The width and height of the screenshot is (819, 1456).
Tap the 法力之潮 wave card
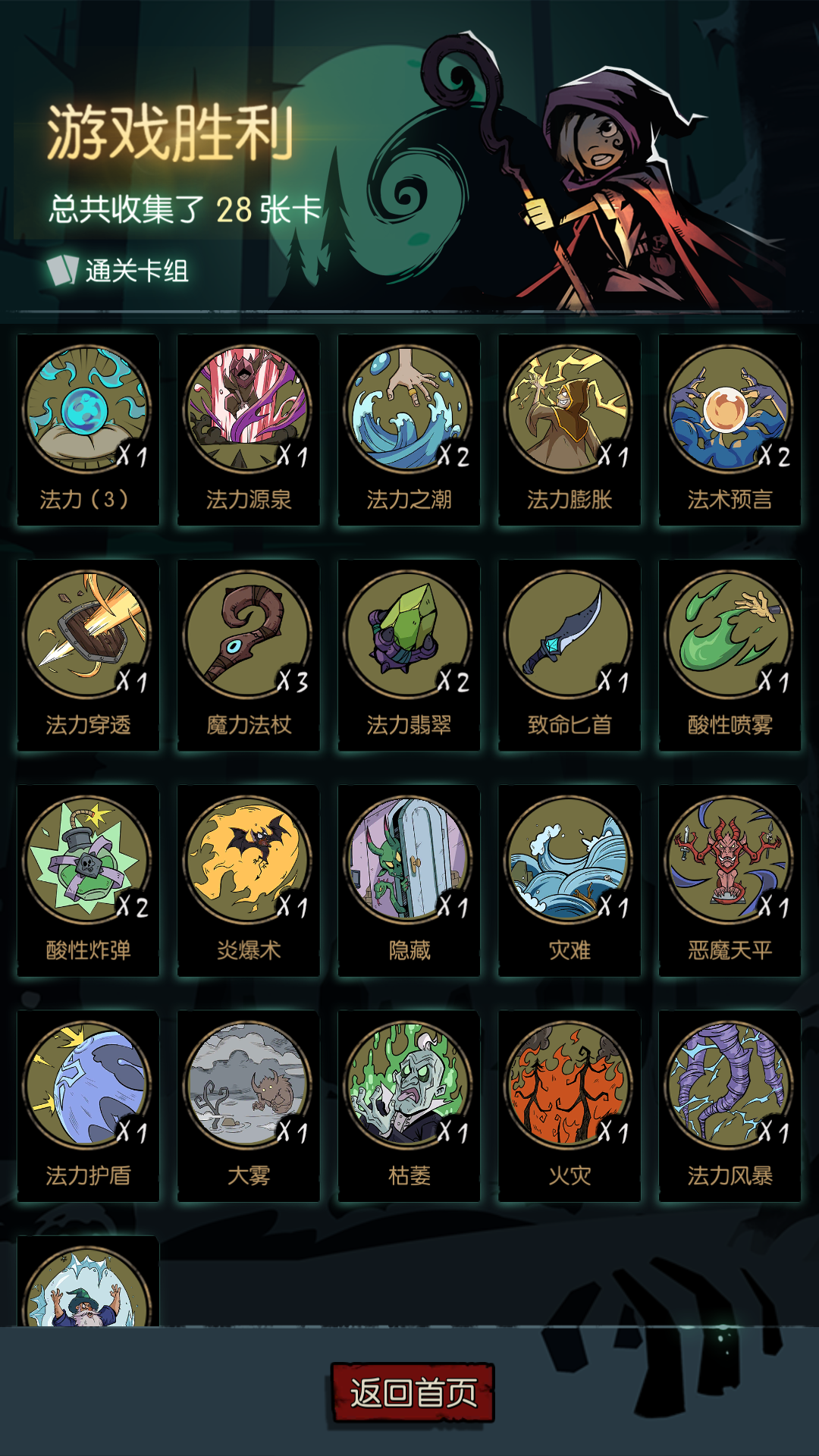click(x=409, y=430)
